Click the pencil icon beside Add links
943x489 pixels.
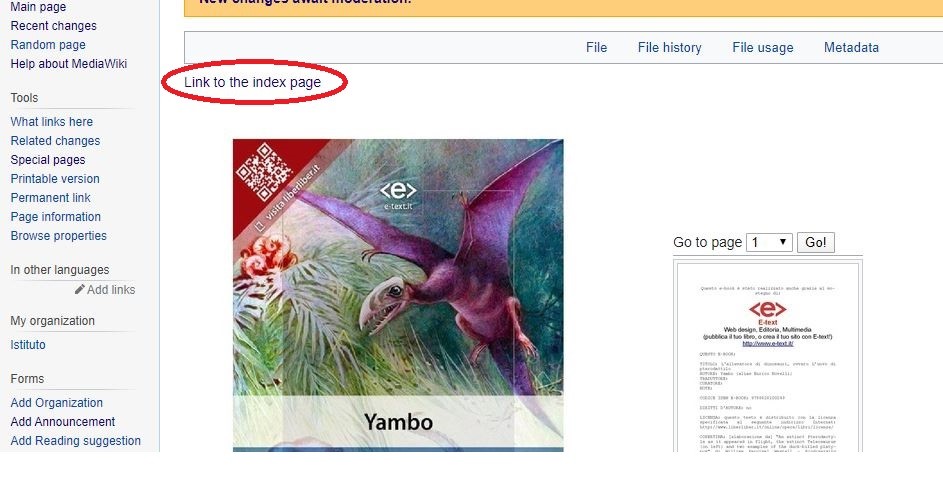coord(79,289)
